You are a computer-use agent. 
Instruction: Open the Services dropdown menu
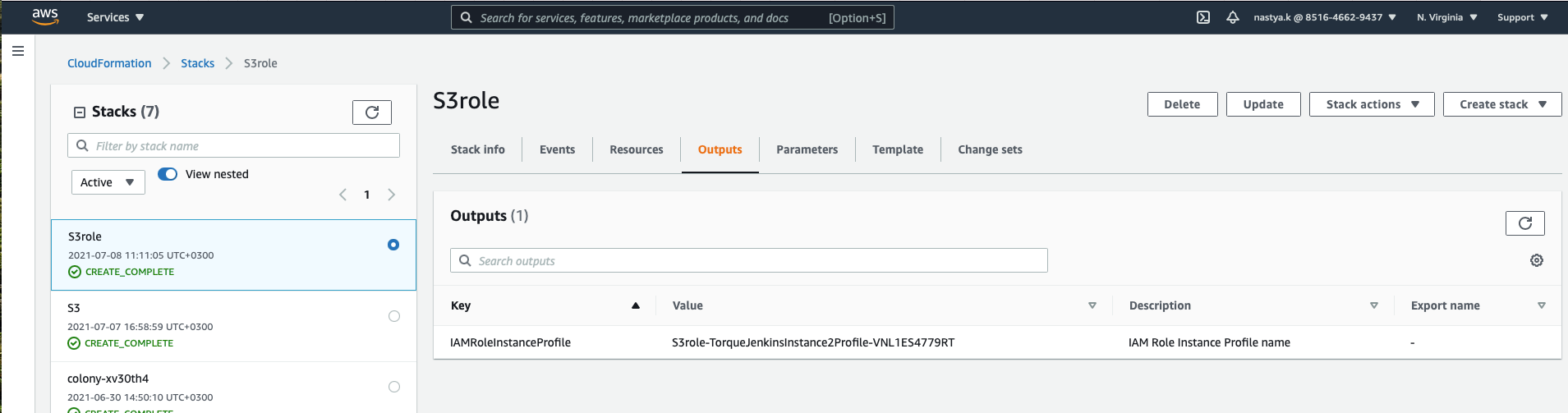point(115,17)
